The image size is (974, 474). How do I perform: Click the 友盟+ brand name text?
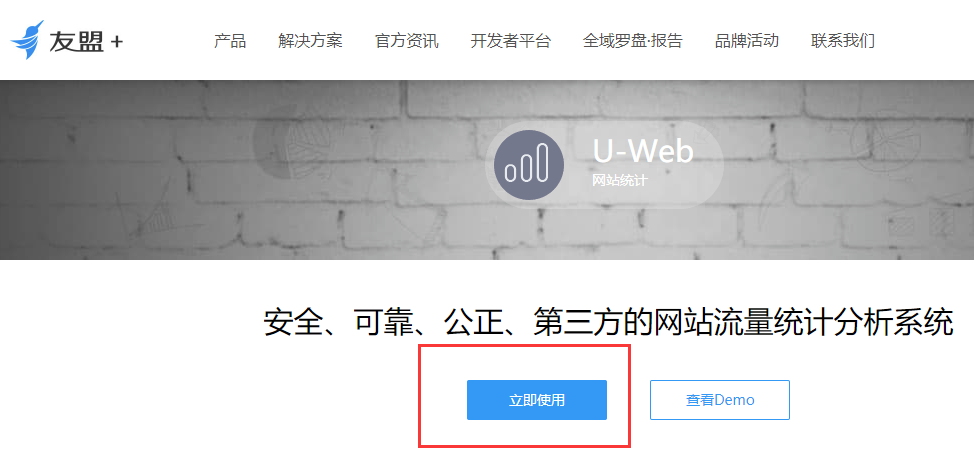click(x=86, y=42)
